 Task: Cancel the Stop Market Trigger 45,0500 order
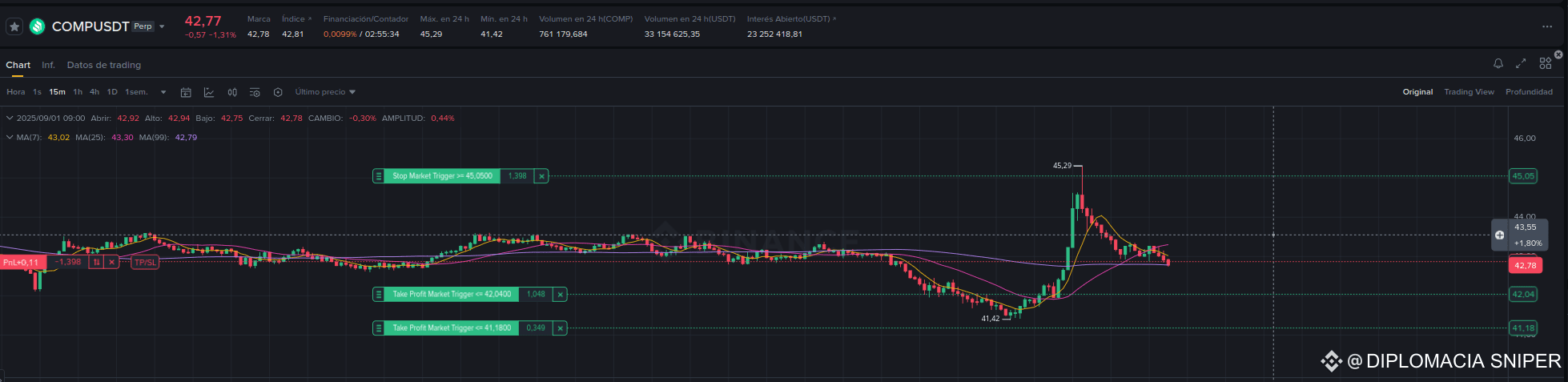pos(541,176)
